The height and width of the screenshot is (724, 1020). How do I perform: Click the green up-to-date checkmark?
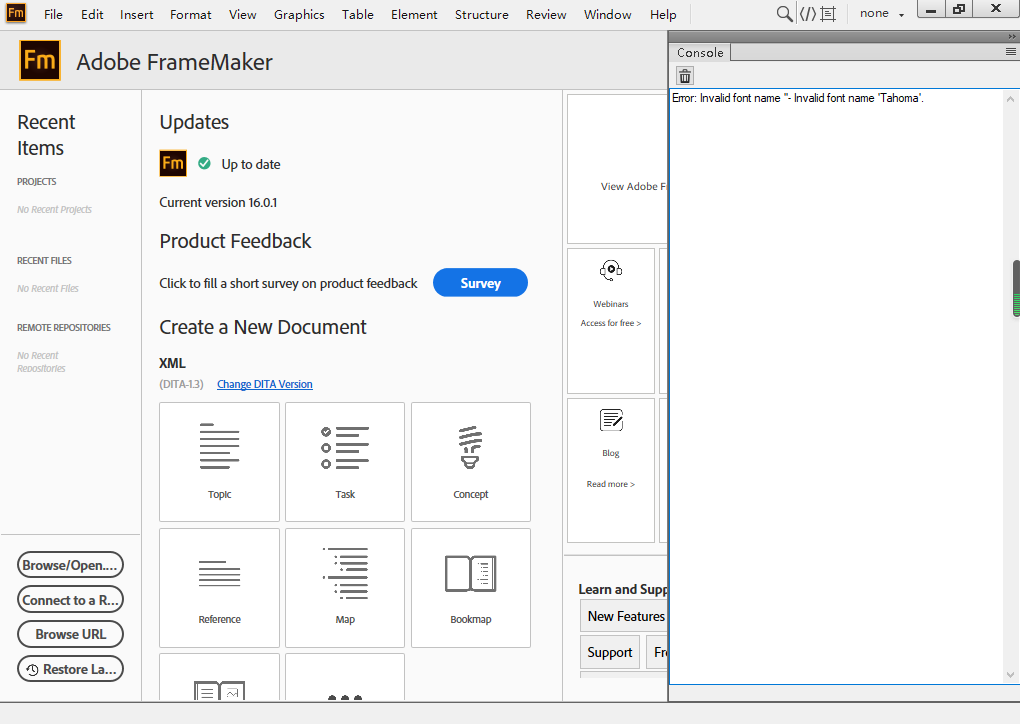(204, 163)
